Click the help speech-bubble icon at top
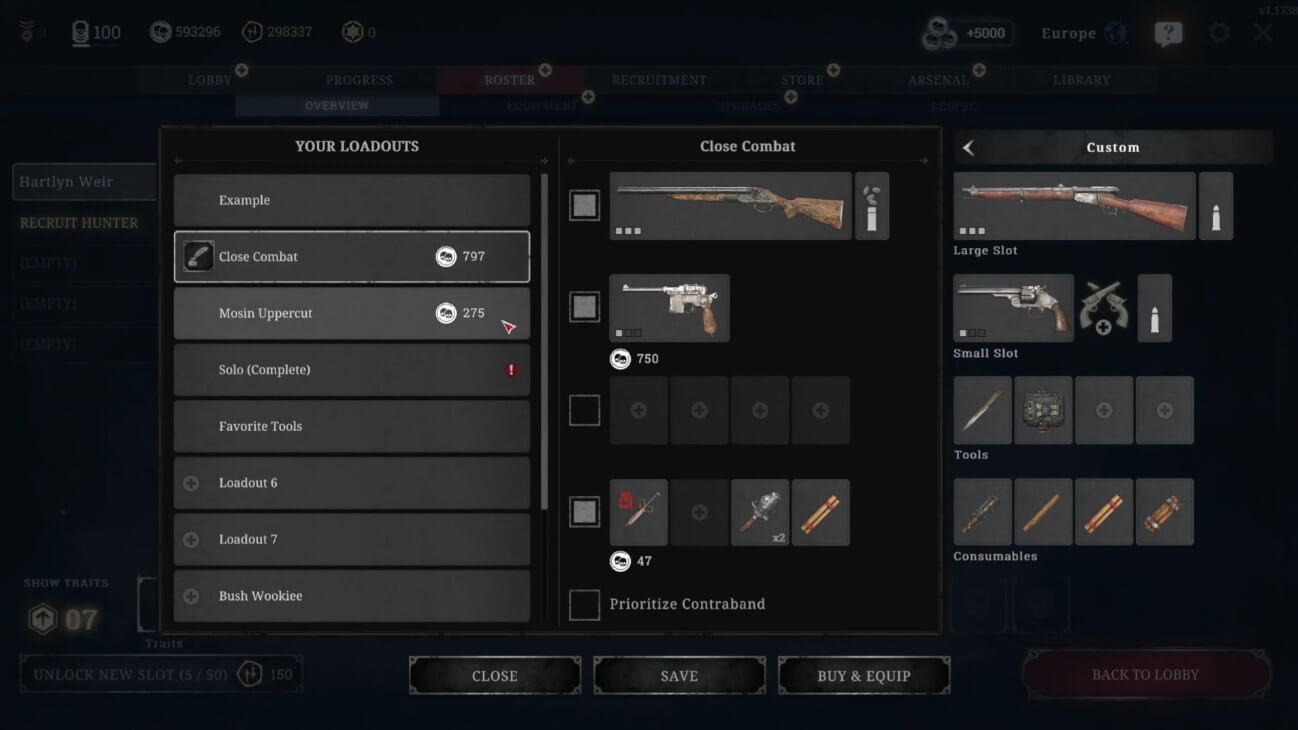1298x730 pixels. [x=1167, y=33]
